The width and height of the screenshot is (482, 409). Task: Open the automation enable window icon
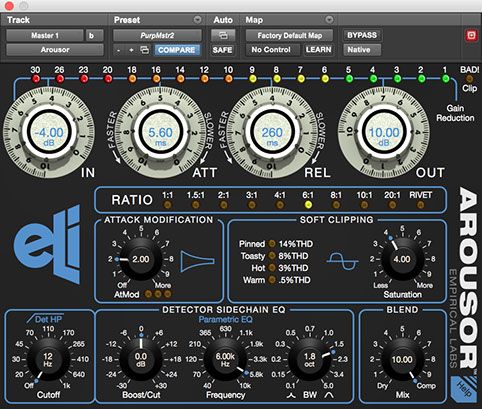(x=223, y=35)
